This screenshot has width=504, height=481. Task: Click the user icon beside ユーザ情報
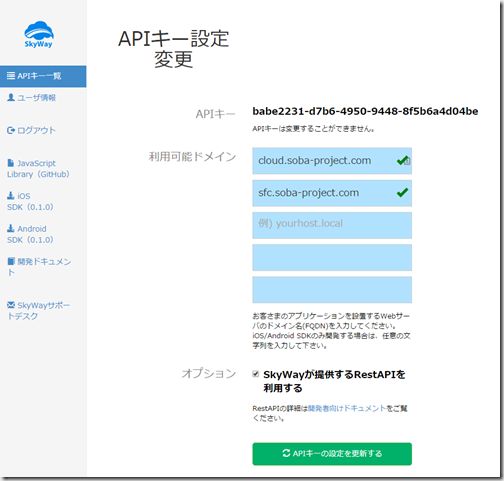click(11, 97)
